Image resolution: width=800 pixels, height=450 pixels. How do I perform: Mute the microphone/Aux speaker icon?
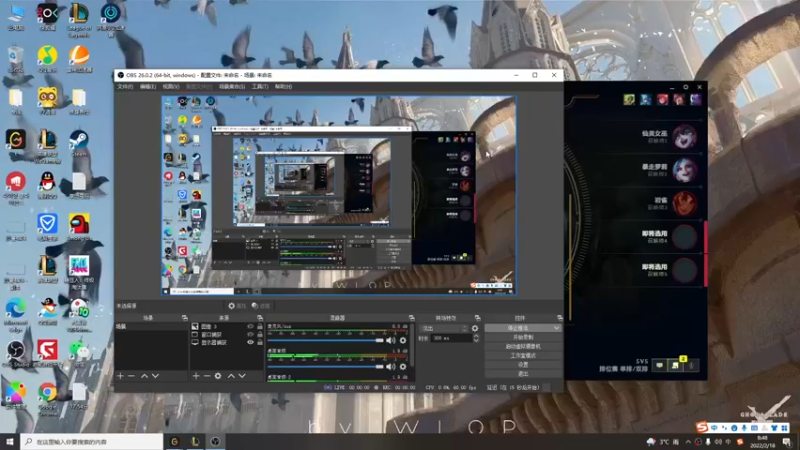click(391, 340)
